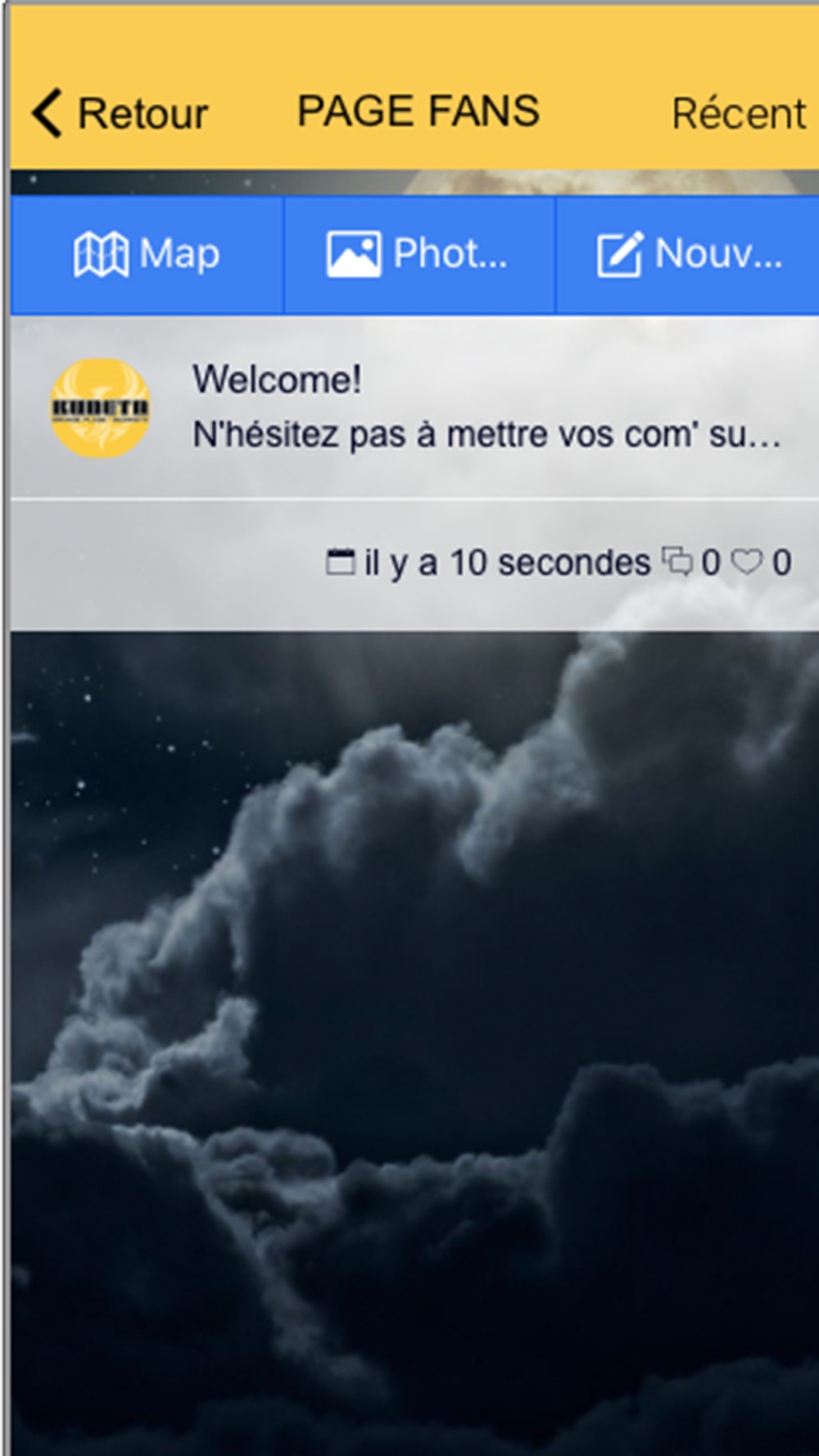Click the comment count zero

coord(710,563)
